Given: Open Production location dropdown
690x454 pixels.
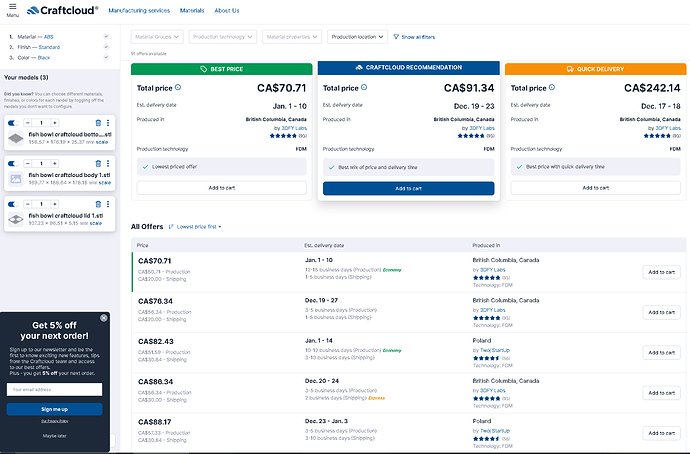Looking at the screenshot, I should pos(357,37).
